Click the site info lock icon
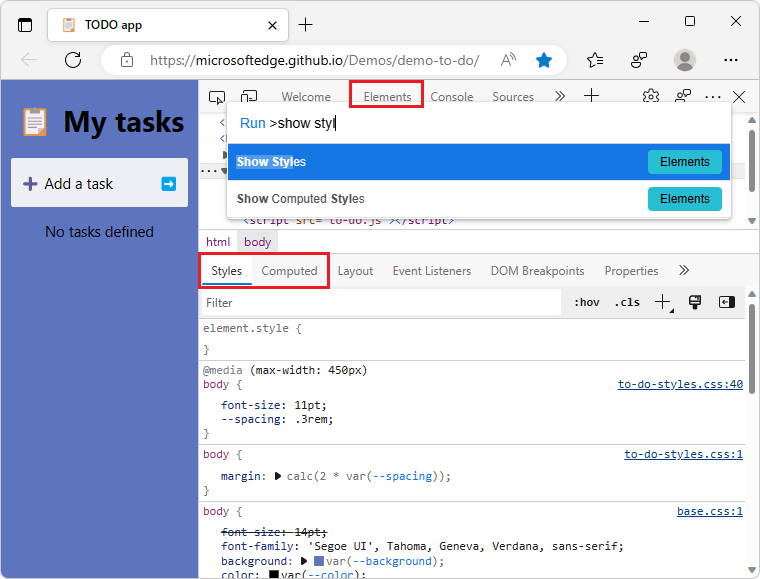760x579 pixels. pos(127,60)
